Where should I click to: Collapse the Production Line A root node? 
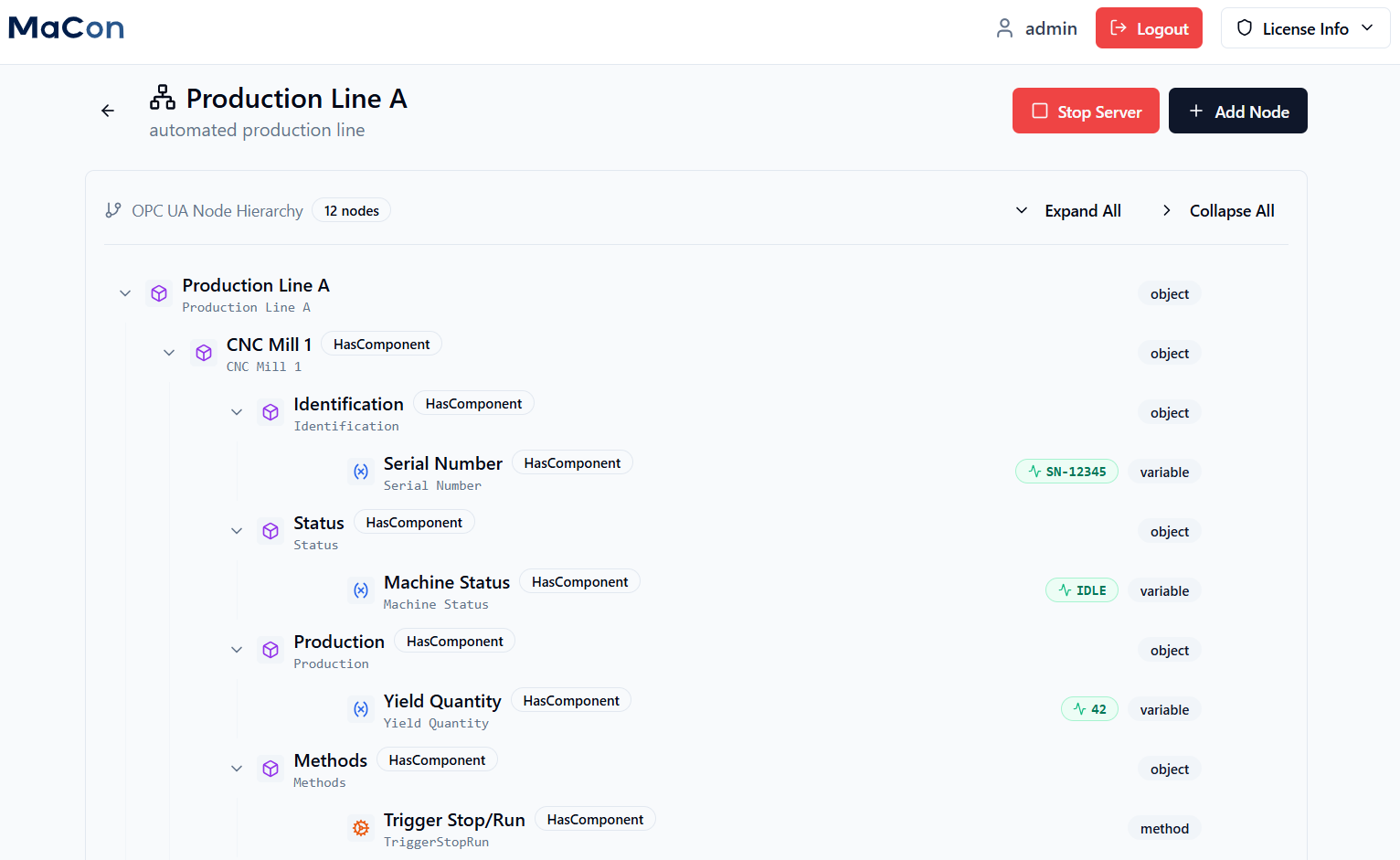tap(125, 293)
